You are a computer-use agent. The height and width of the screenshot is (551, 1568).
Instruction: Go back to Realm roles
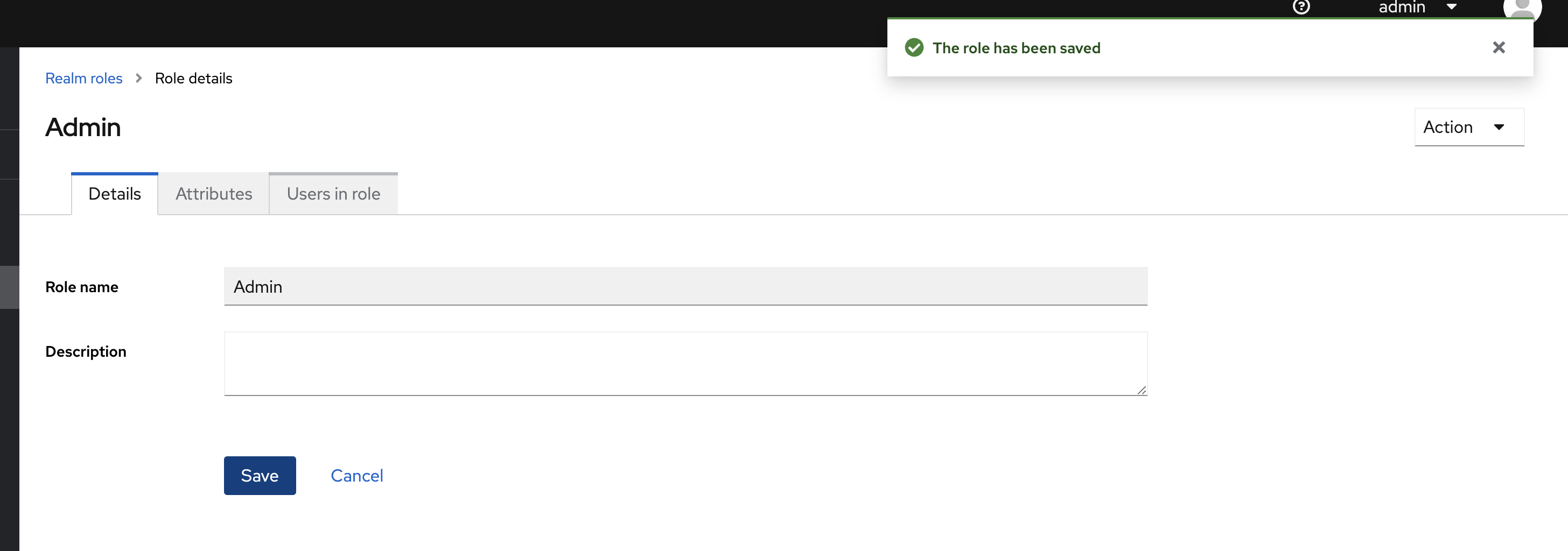pos(84,79)
